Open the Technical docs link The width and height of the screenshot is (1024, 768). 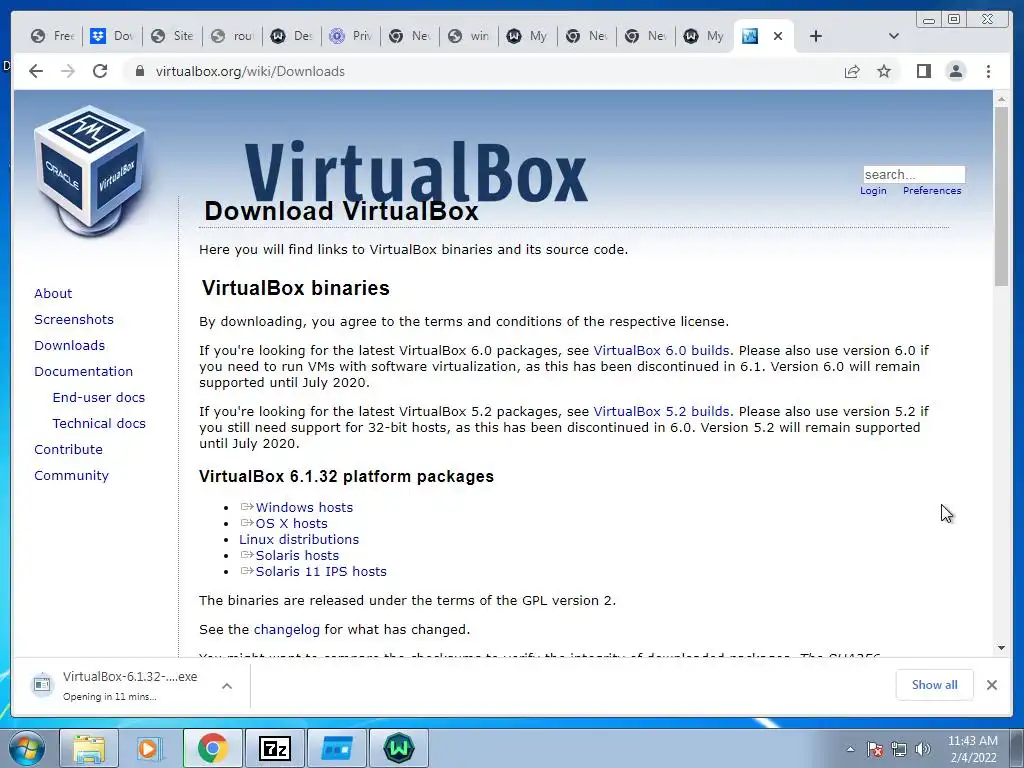[x=99, y=424]
